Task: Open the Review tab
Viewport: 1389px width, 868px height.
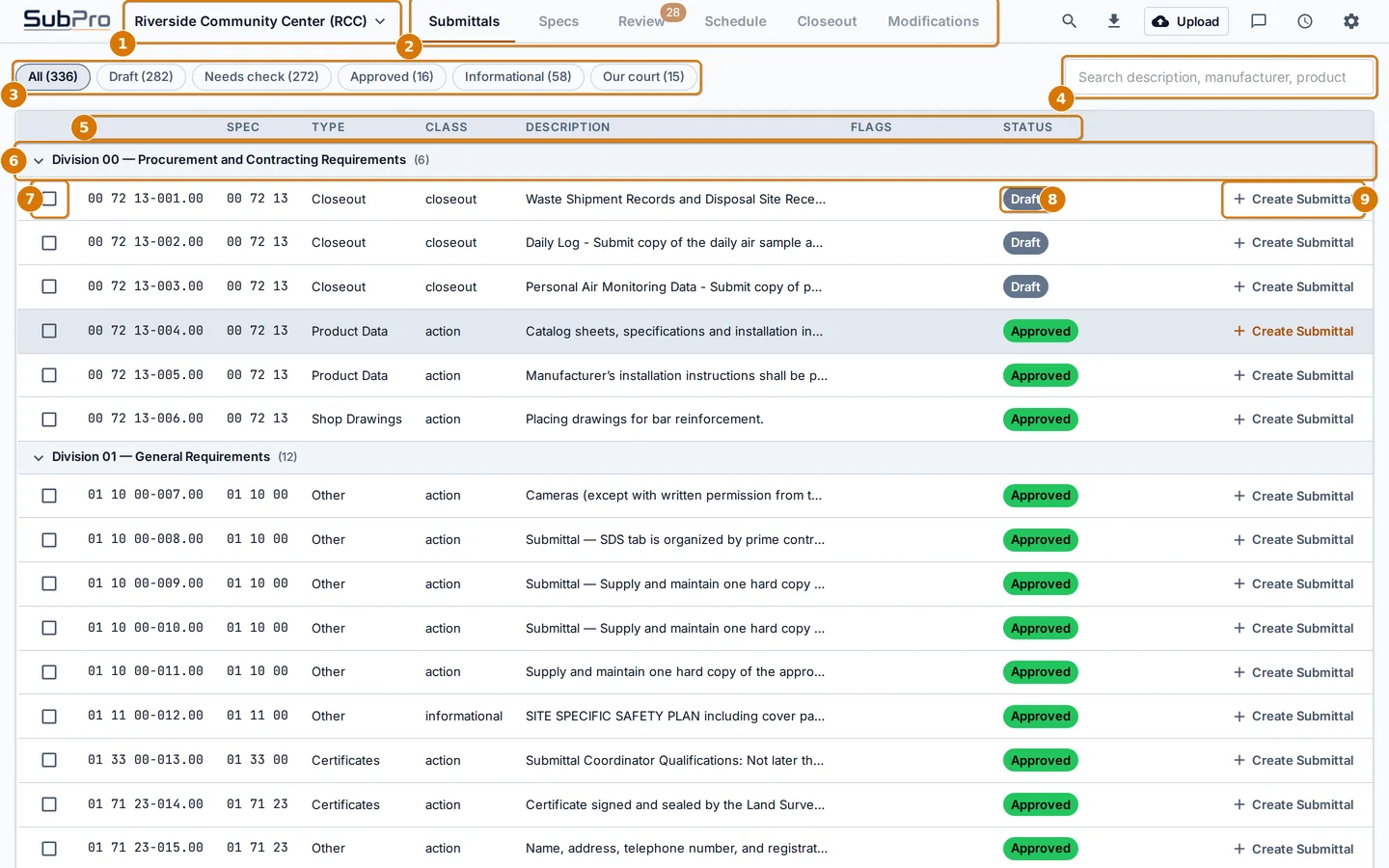Action: 641,21
